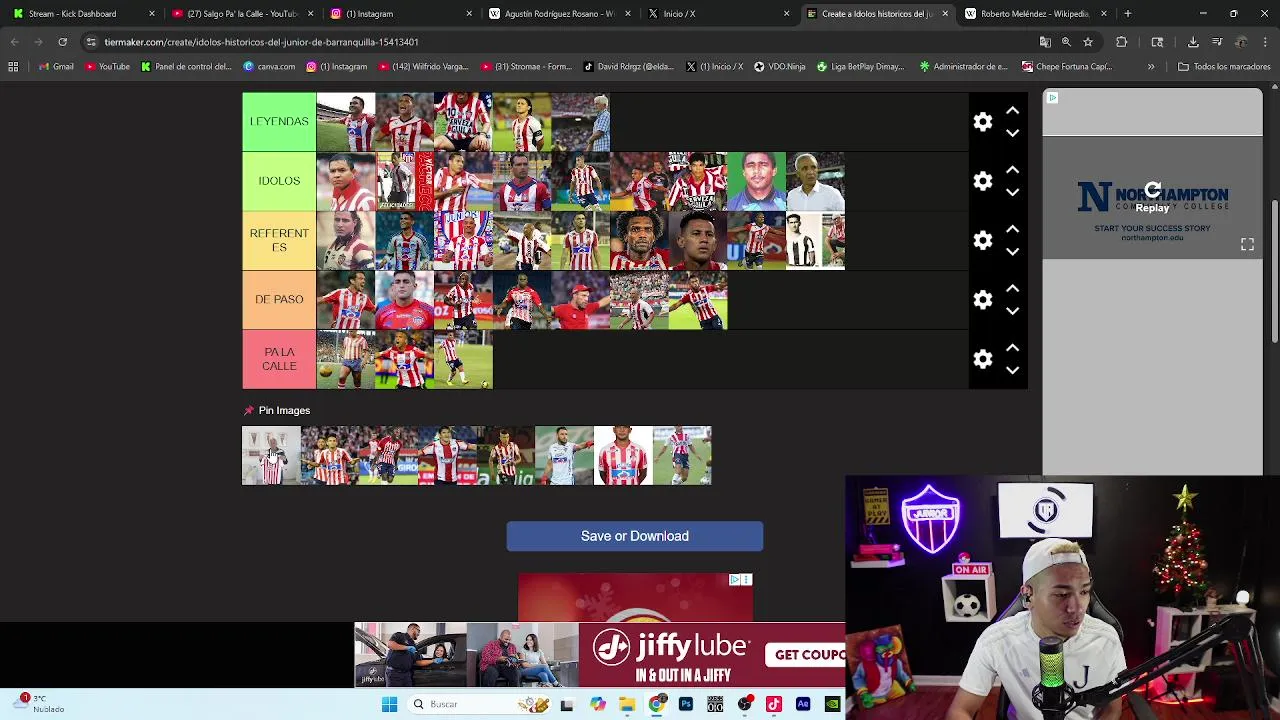This screenshot has width=1280, height=720.
Task: Open File Explorer from taskbar
Action: click(627, 704)
